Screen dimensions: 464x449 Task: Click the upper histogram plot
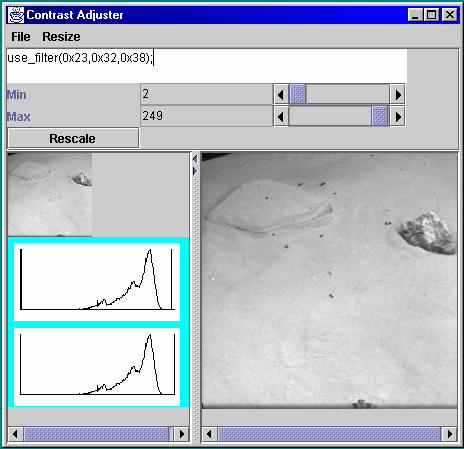pyautogui.click(x=97, y=282)
